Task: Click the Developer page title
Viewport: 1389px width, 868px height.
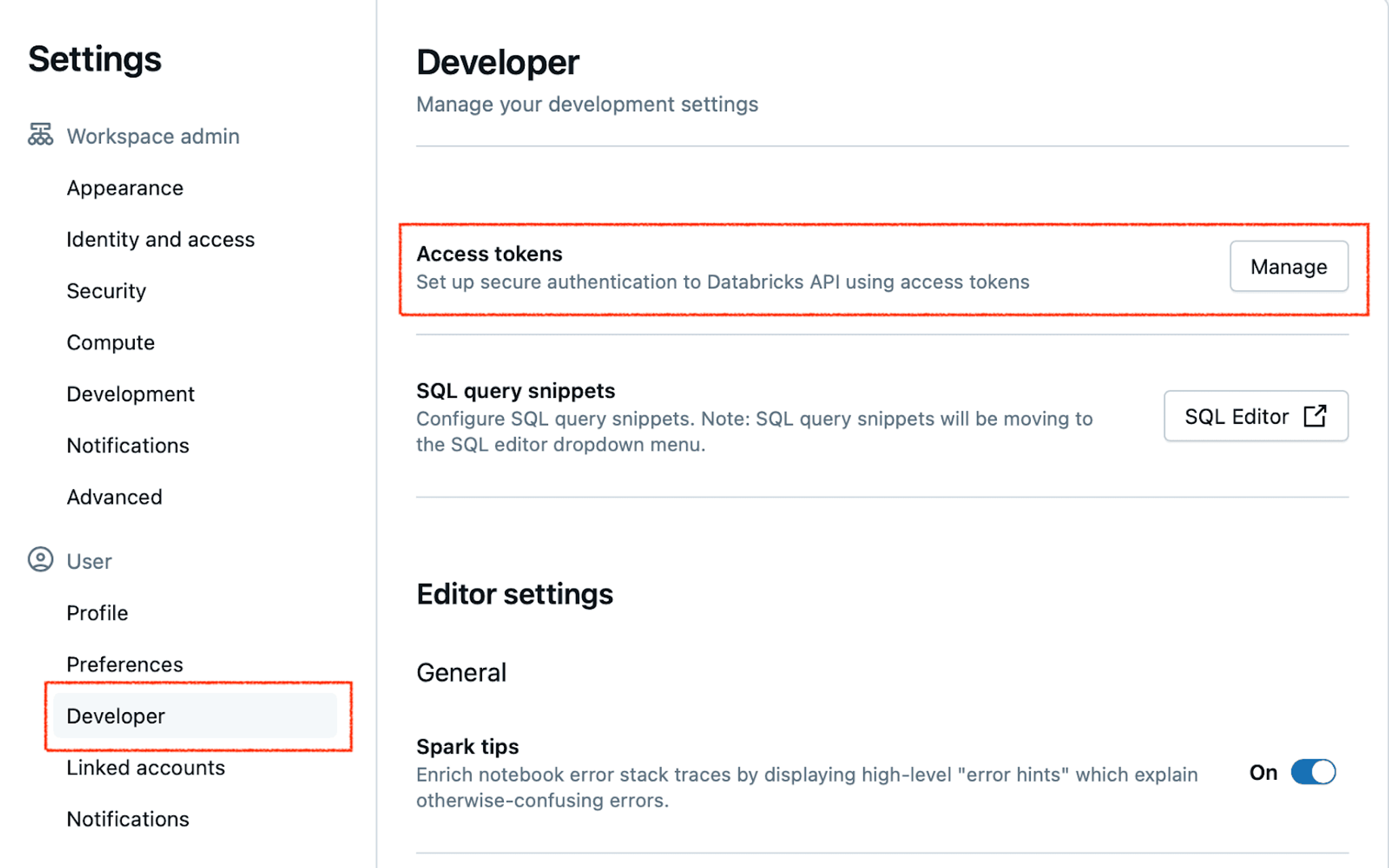Action: tap(498, 62)
